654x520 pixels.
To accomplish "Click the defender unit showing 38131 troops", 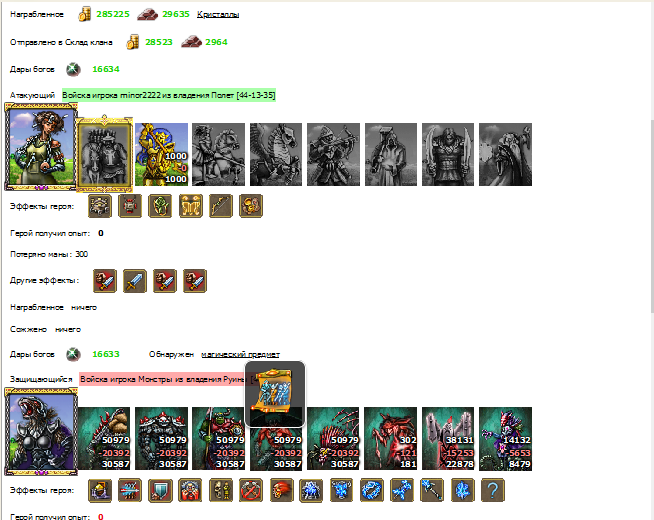I will (x=448, y=439).
